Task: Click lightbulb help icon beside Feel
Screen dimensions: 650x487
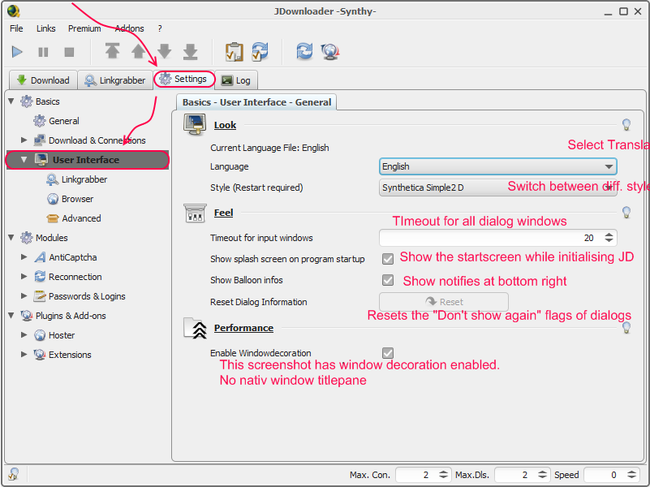Action: [626, 212]
